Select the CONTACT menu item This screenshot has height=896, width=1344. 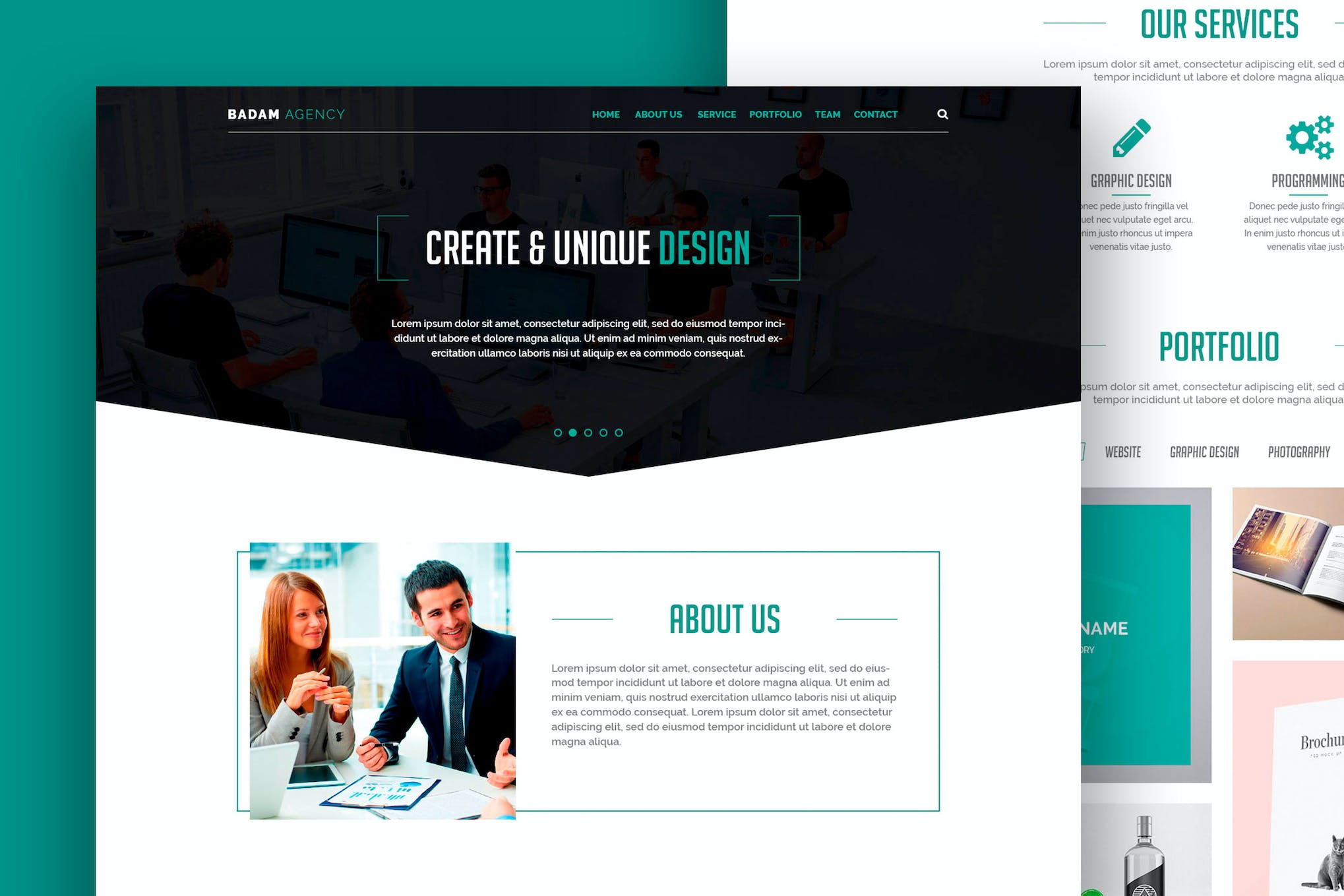click(876, 114)
